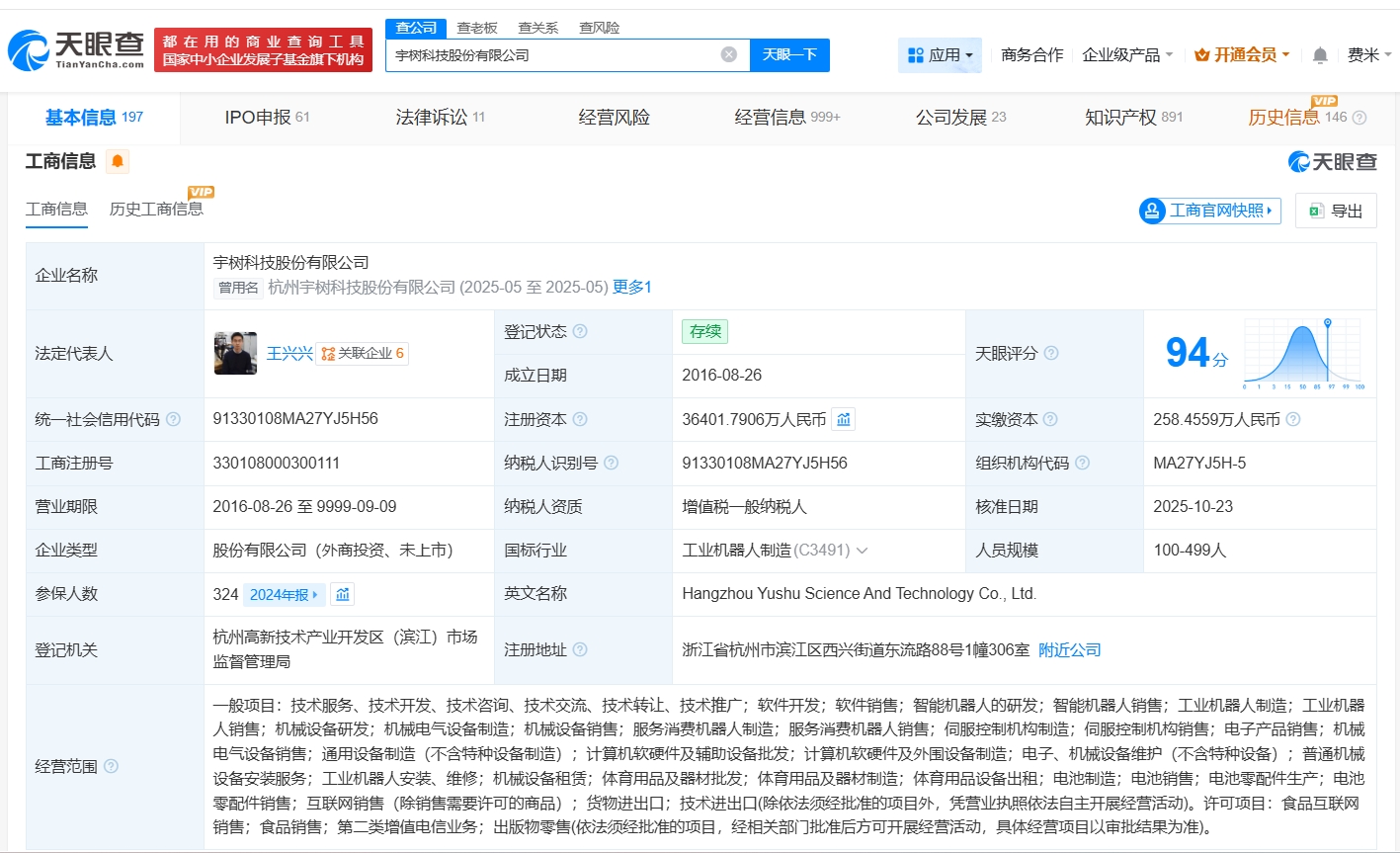The image size is (1400, 853).
Task: Open help icon next to 注册资本 label
Action: 580,419
